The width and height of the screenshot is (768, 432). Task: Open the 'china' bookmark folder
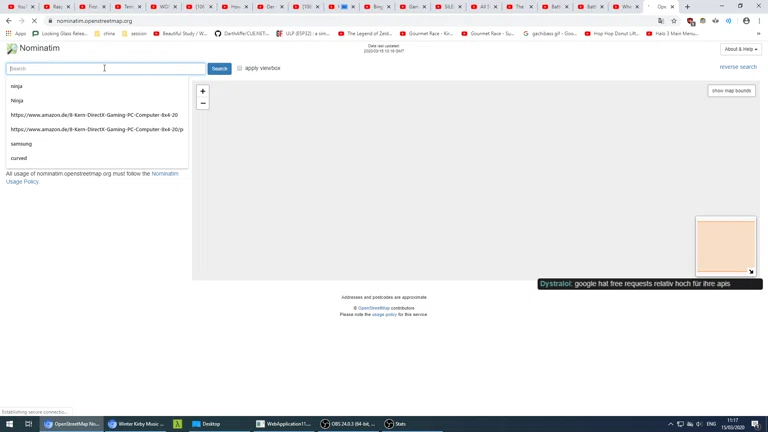pos(104,34)
